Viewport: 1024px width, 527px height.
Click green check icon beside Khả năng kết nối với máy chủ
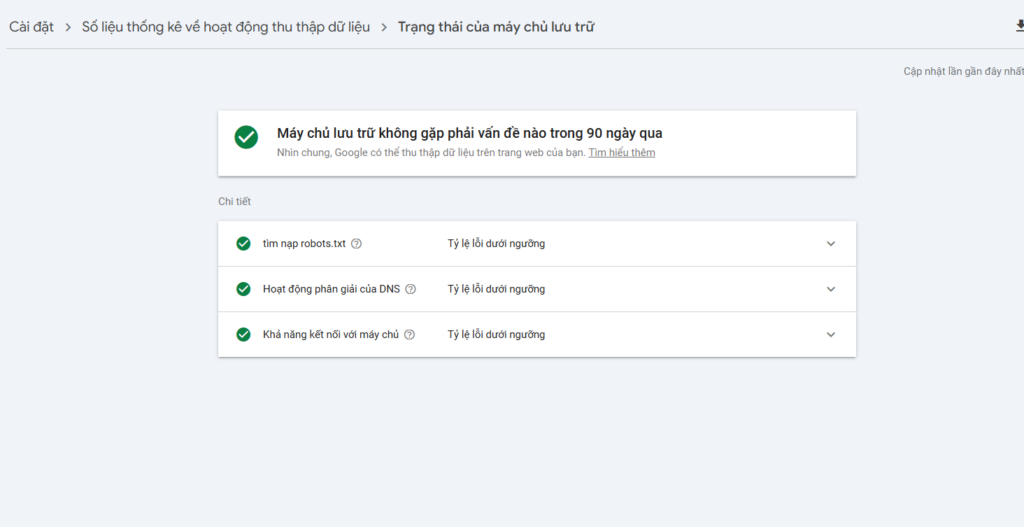(x=243, y=335)
